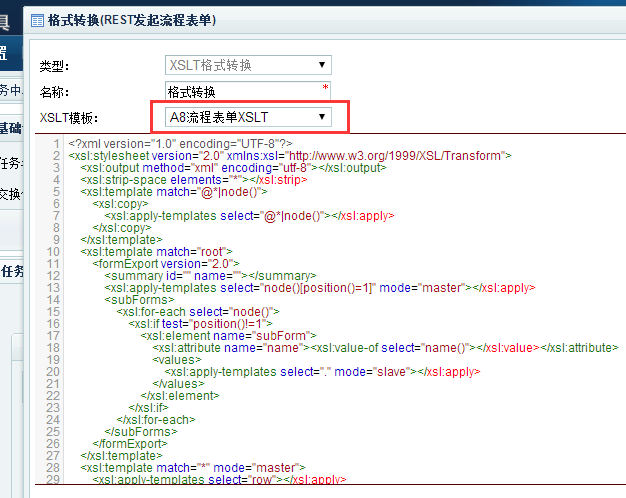Click the xsl:for-each select="node()" line
The width and height of the screenshot is (626, 498).
pos(198,311)
